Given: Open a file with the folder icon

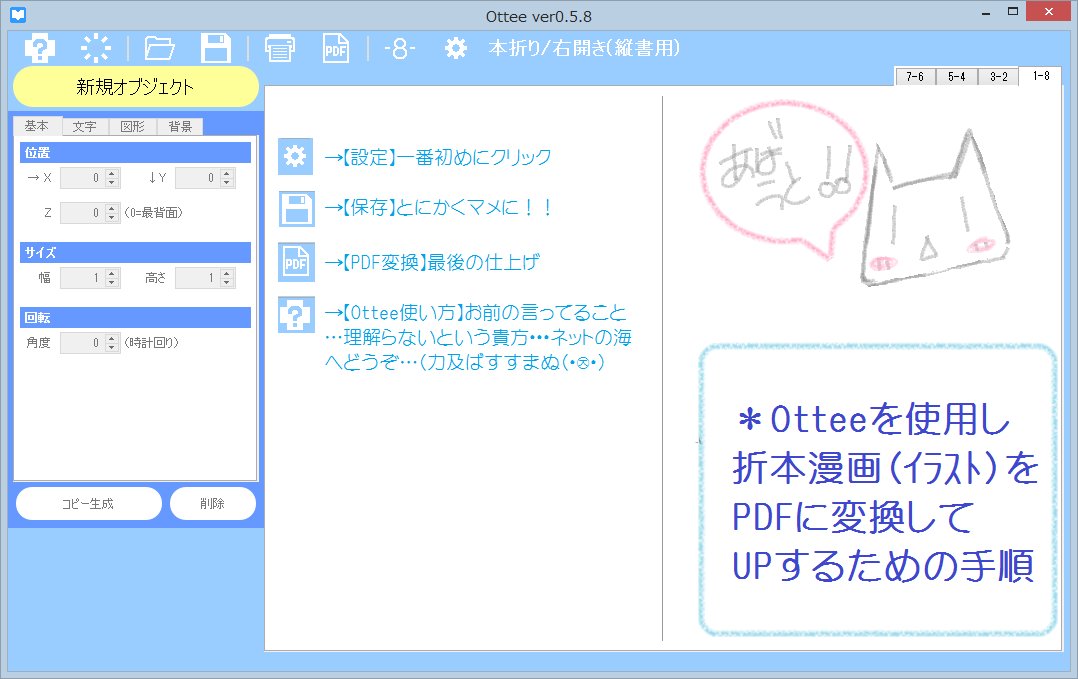Looking at the screenshot, I should 160,49.
